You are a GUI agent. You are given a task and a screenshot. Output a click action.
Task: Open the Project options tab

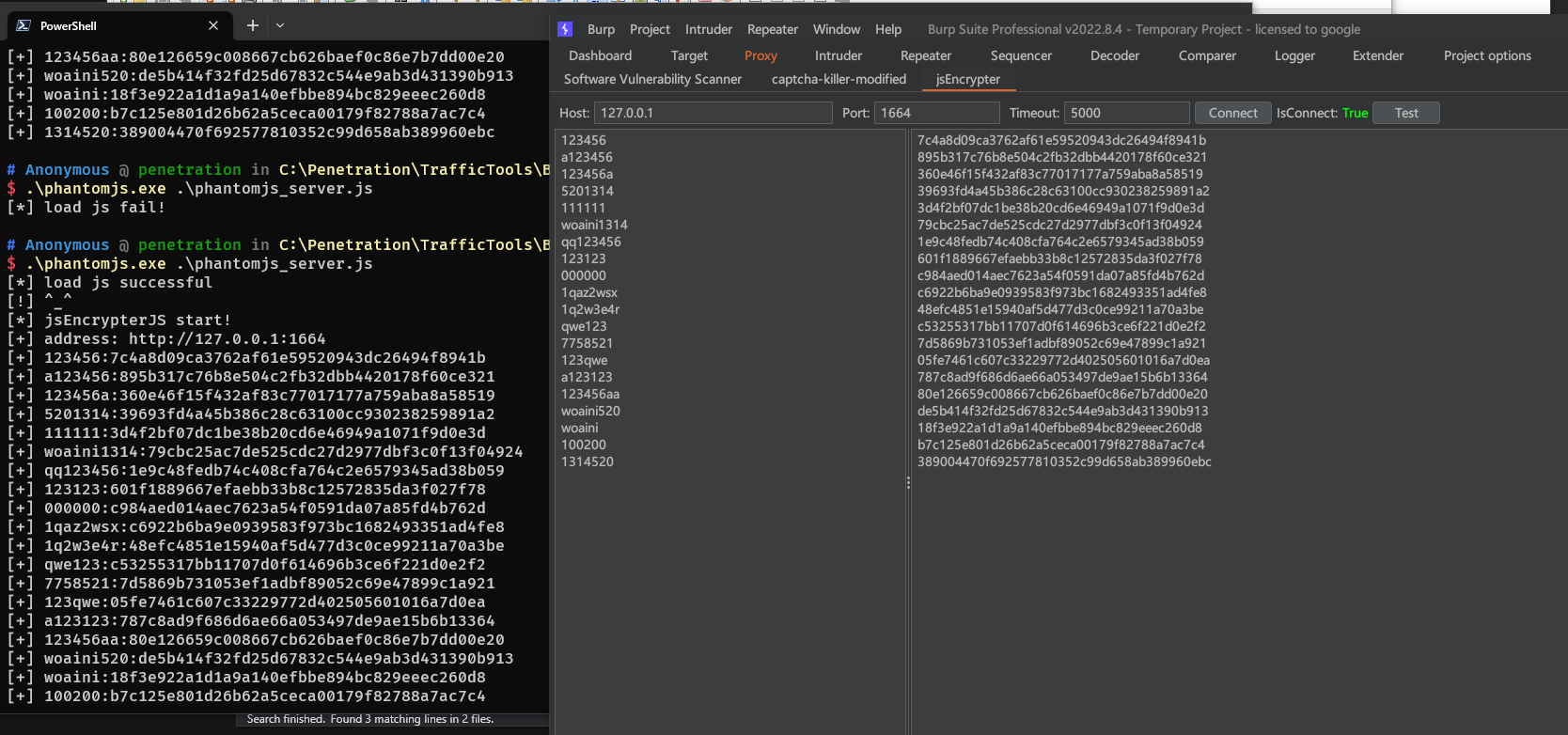[x=1487, y=55]
